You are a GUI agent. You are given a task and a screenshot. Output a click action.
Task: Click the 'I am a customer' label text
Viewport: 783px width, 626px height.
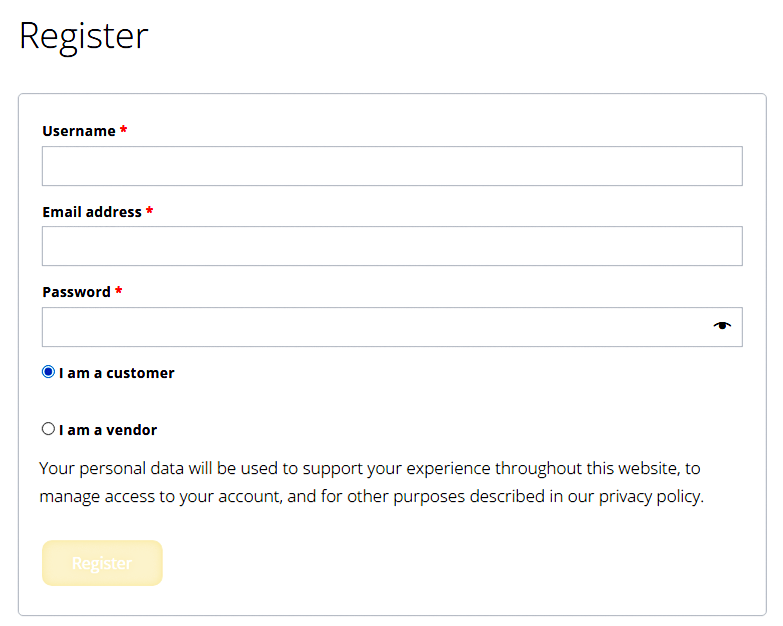tap(116, 373)
